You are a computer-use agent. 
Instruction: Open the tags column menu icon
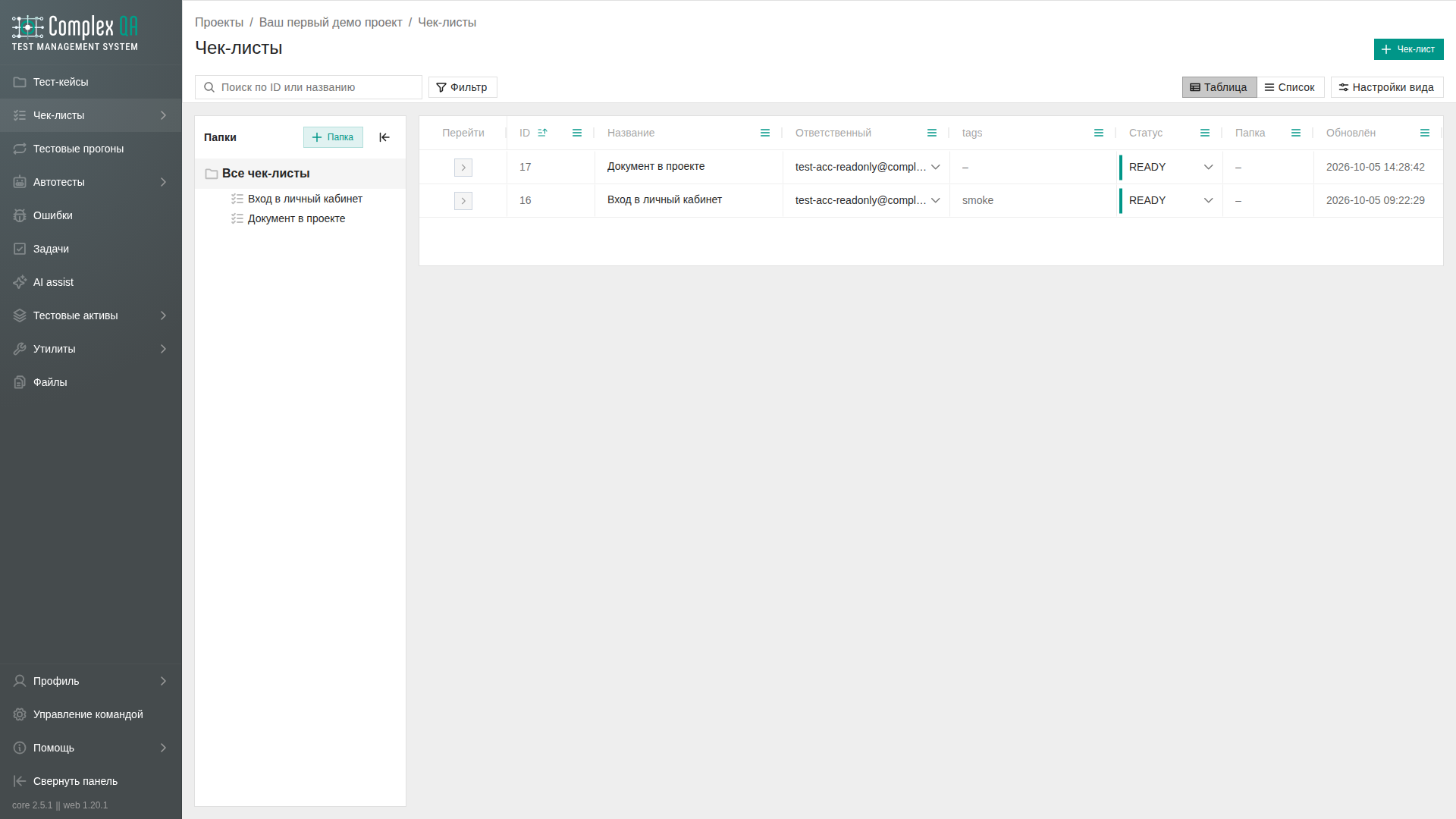tap(1099, 133)
